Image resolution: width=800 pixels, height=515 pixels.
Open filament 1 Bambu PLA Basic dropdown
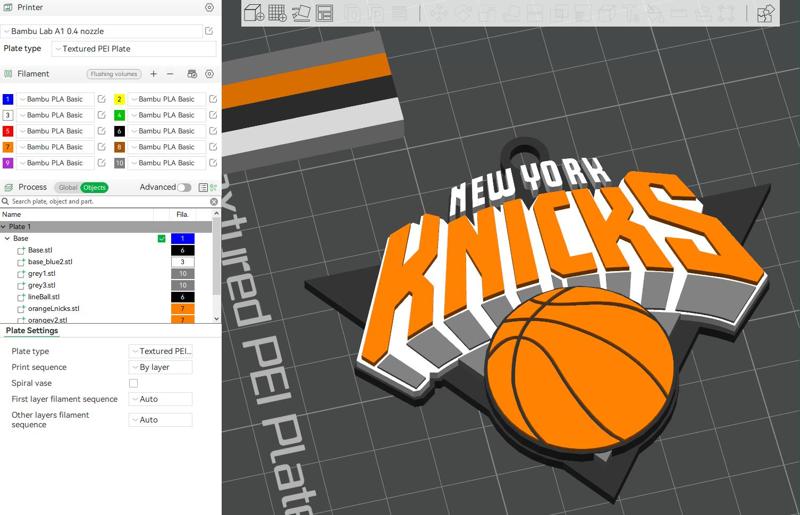point(55,99)
